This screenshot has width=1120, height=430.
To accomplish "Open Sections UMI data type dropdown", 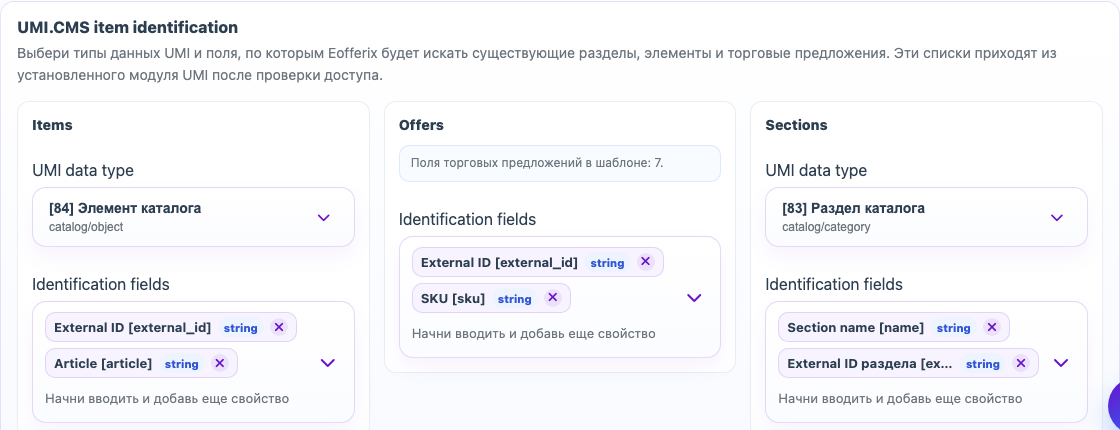I will [x=926, y=217].
